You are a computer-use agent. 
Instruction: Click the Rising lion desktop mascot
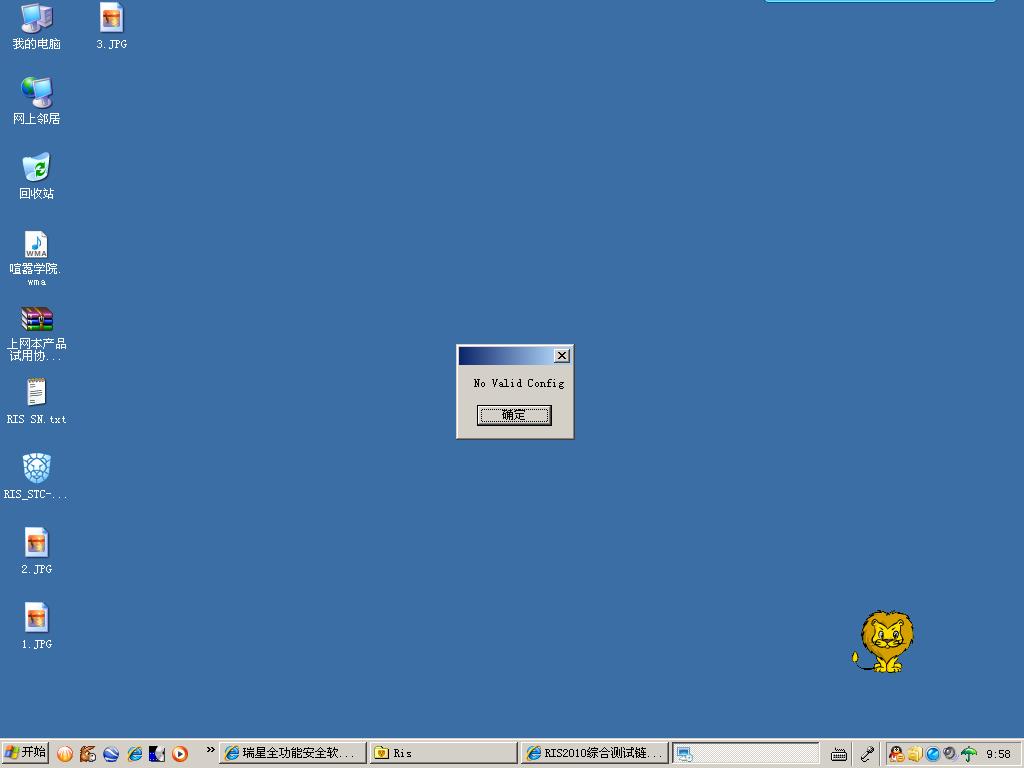point(883,641)
